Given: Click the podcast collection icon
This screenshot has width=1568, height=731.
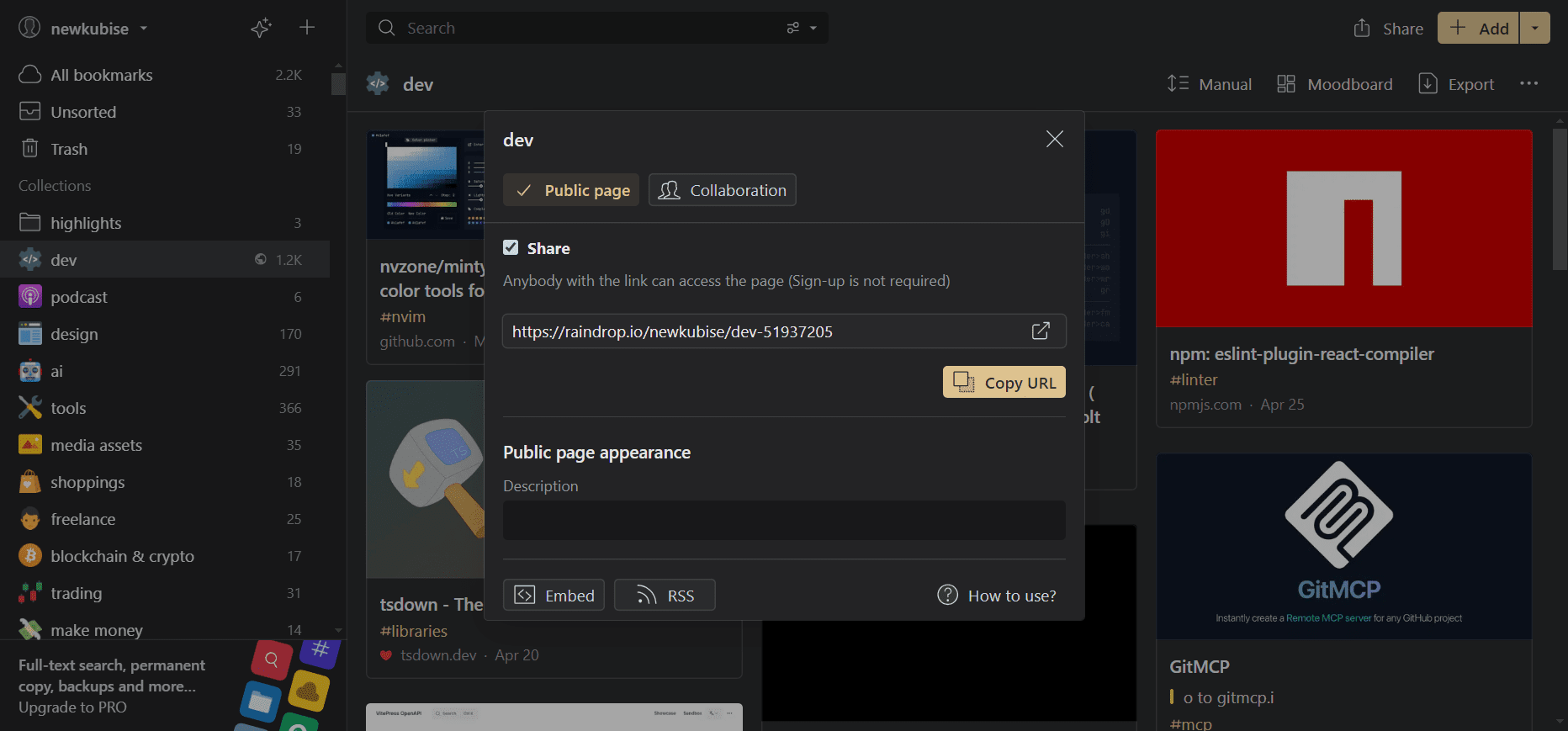Looking at the screenshot, I should pyautogui.click(x=30, y=297).
